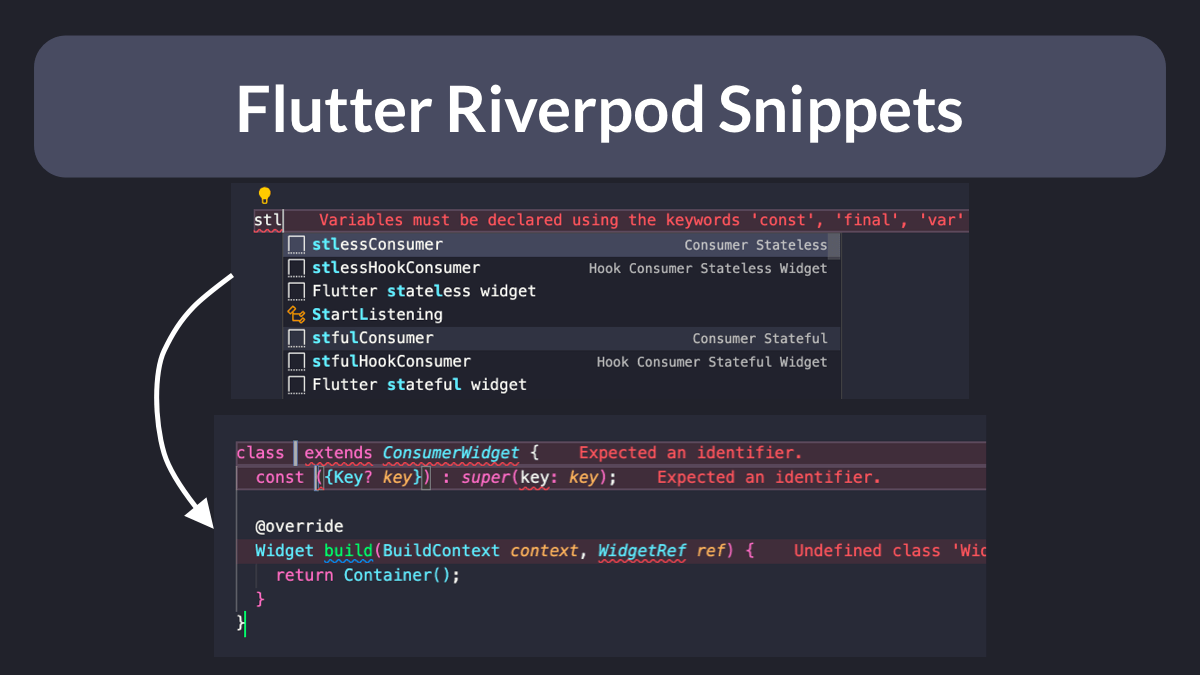Click the 'BuildContext' type in code
Image resolution: width=1200 pixels, height=675 pixels.
point(441,550)
